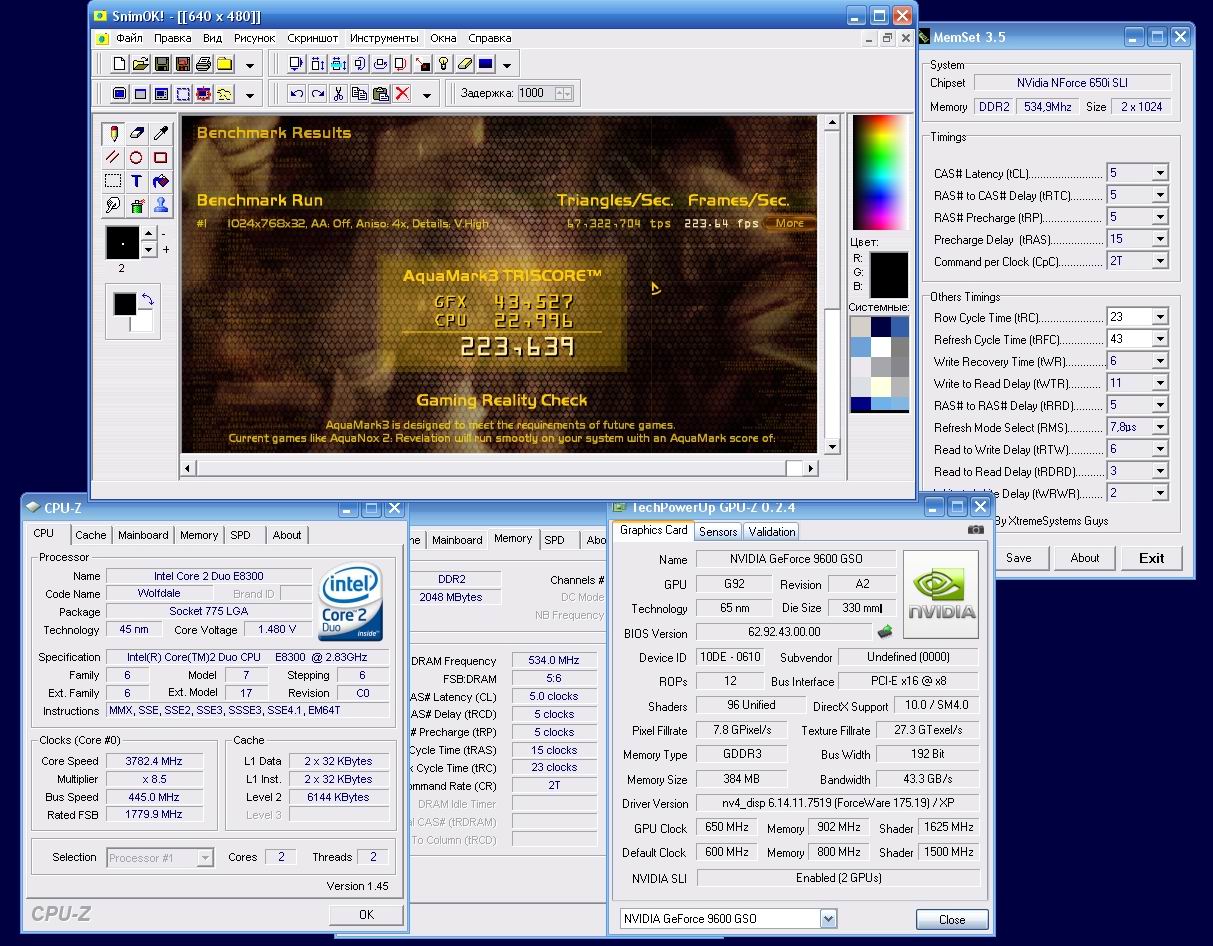Select the Rectangle drawing tool
This screenshot has height=946, width=1213.
pyautogui.click(x=160, y=157)
